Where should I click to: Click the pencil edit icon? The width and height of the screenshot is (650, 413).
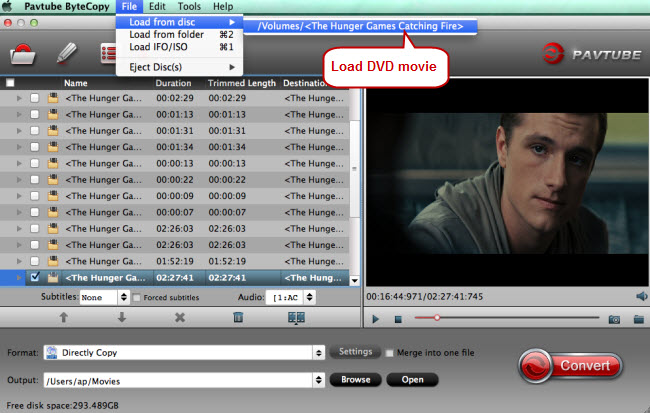[x=66, y=53]
